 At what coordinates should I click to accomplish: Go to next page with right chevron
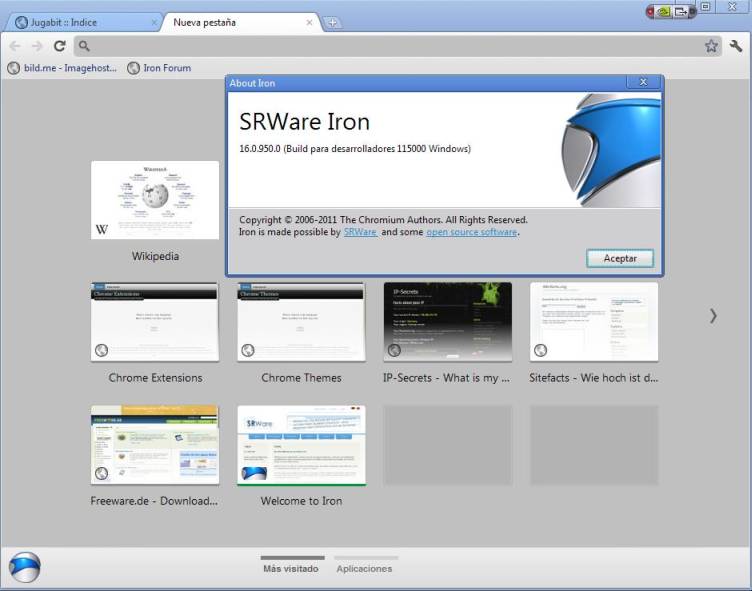click(x=713, y=316)
